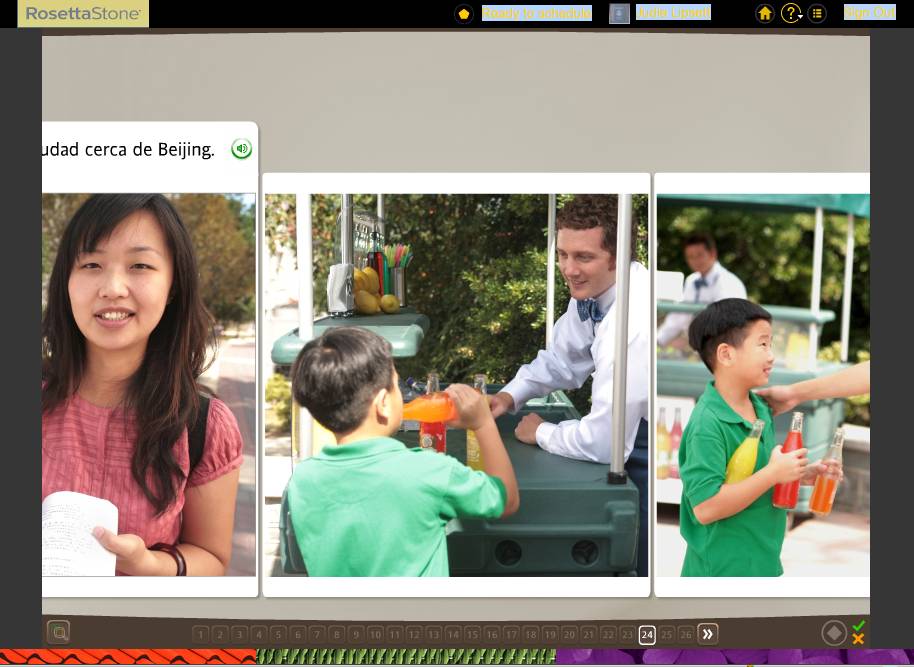Click the Ready to schedule link

[537, 13]
